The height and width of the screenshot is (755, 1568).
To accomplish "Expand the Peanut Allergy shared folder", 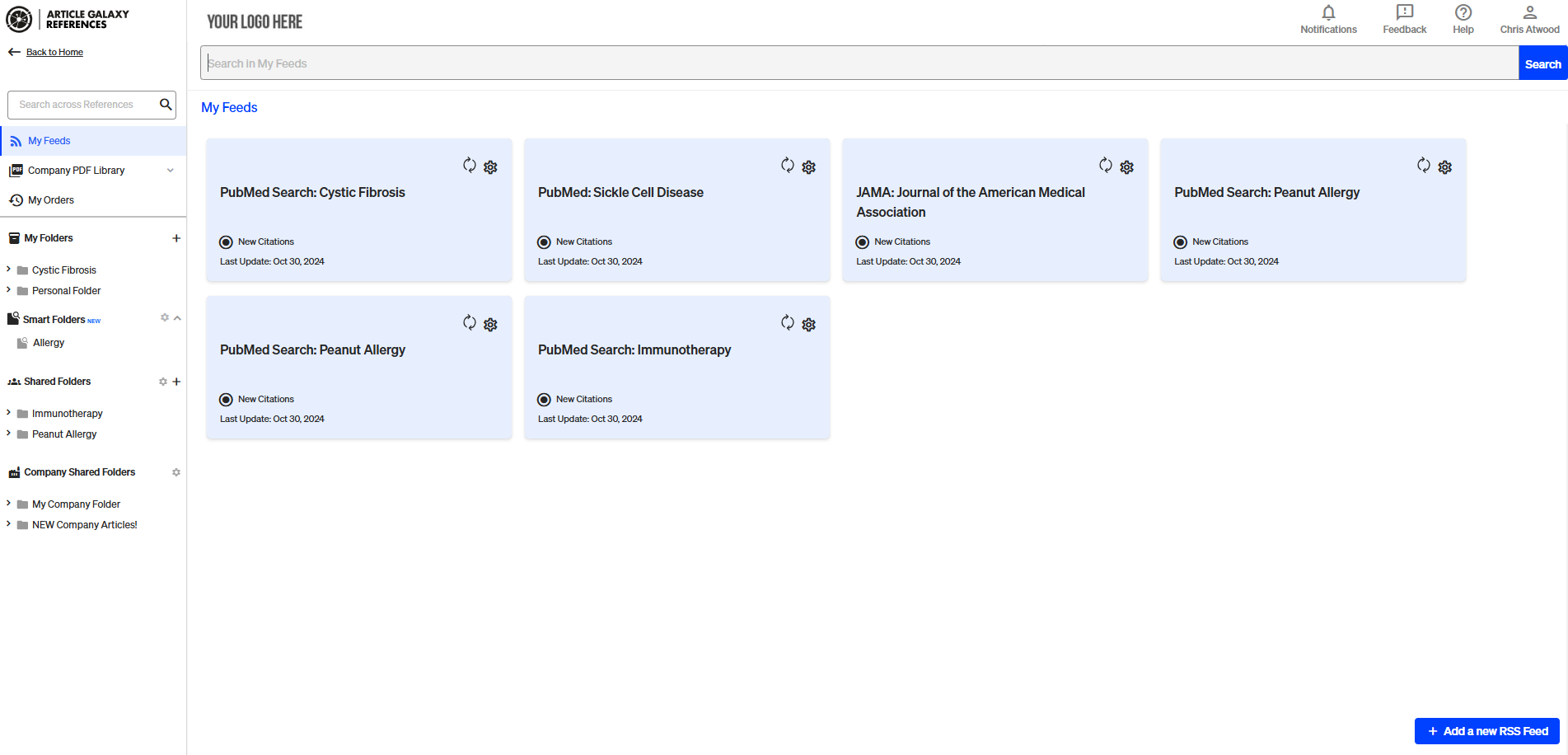I will [8, 434].
